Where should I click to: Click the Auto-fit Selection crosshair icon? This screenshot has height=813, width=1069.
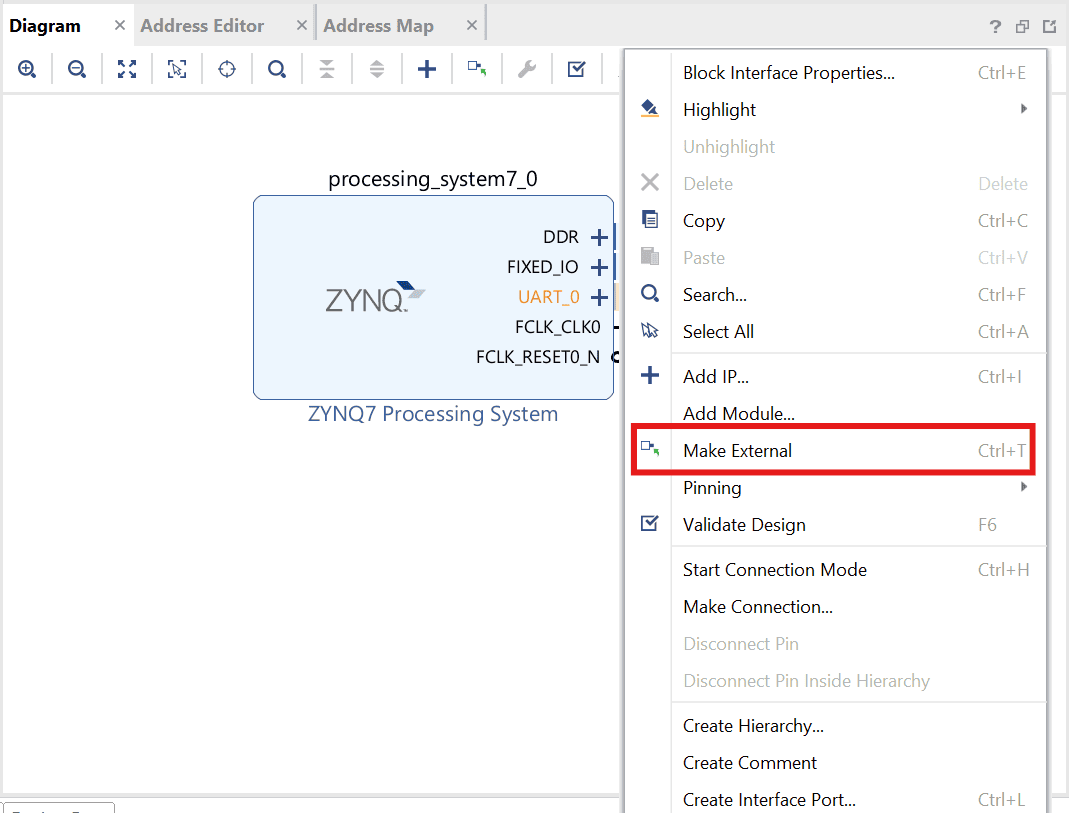tap(227, 69)
